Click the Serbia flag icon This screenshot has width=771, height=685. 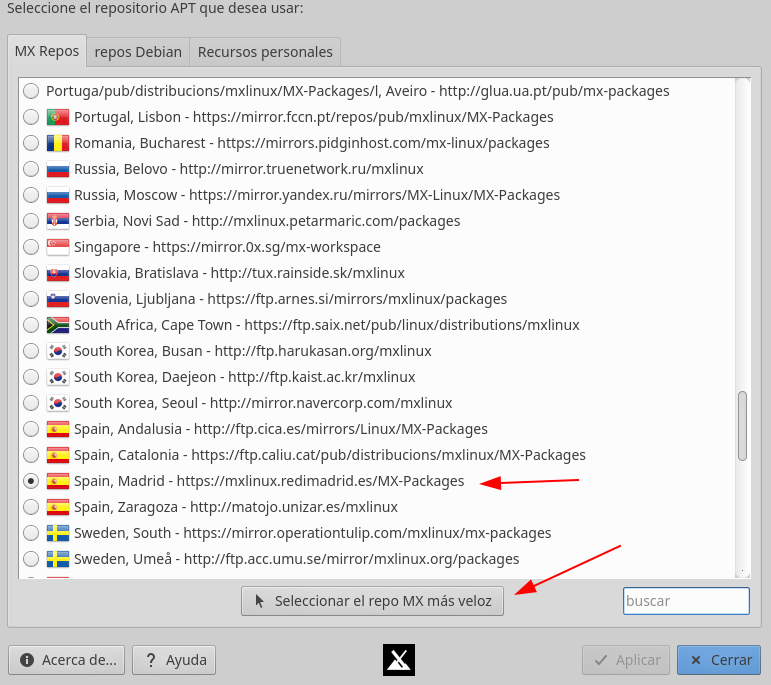(58, 221)
